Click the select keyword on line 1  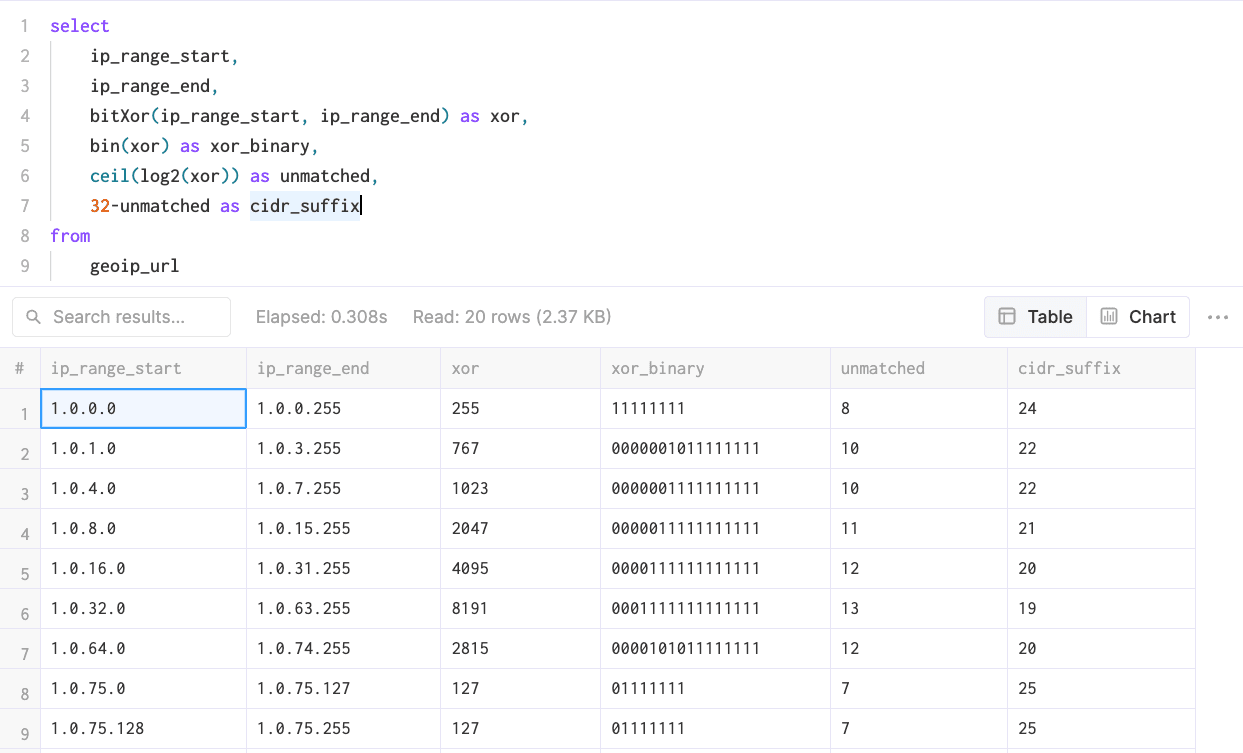click(x=80, y=26)
